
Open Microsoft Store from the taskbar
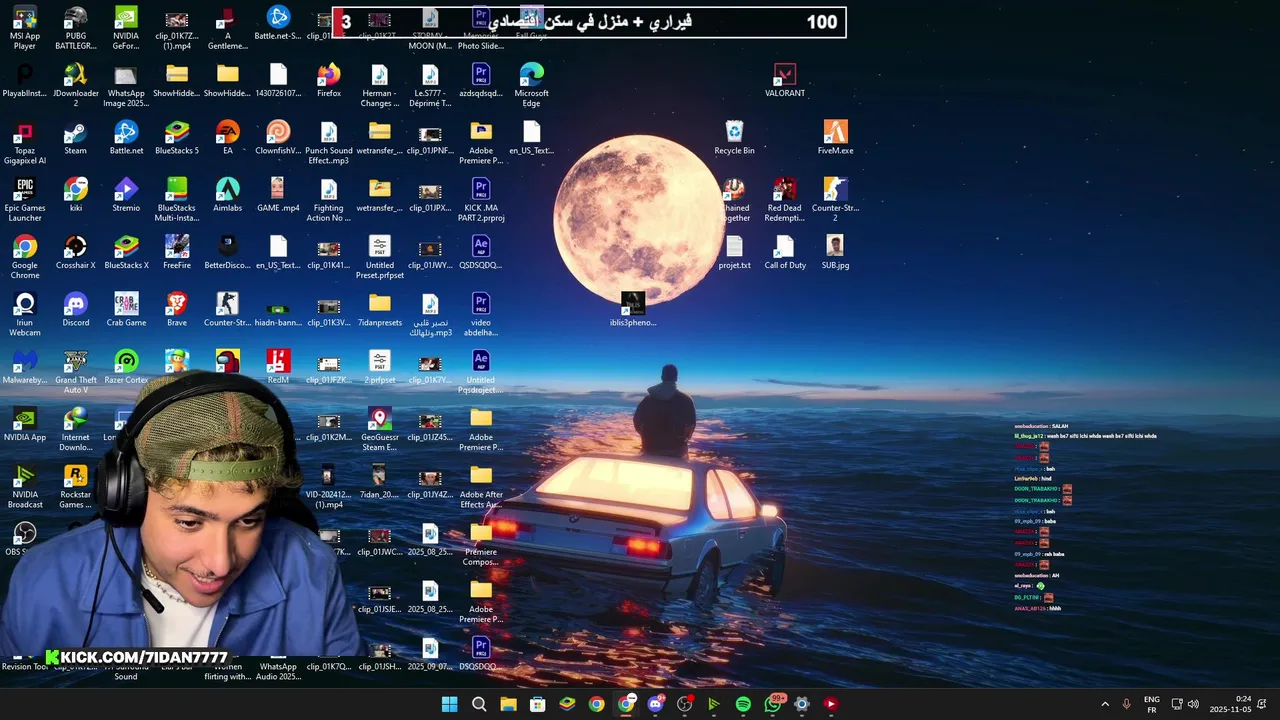(x=538, y=704)
